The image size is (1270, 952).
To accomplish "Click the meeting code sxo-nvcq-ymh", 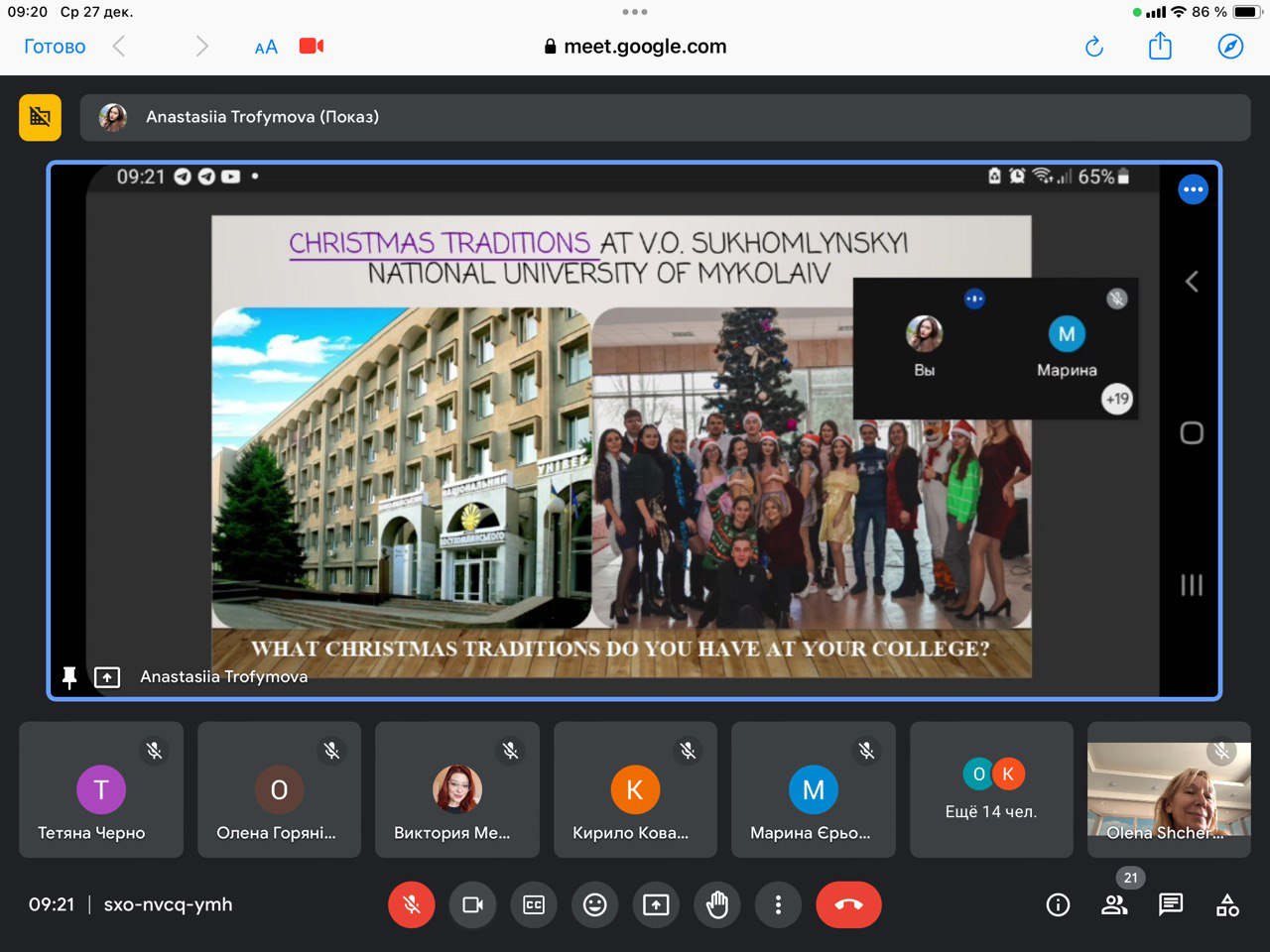I will [168, 904].
